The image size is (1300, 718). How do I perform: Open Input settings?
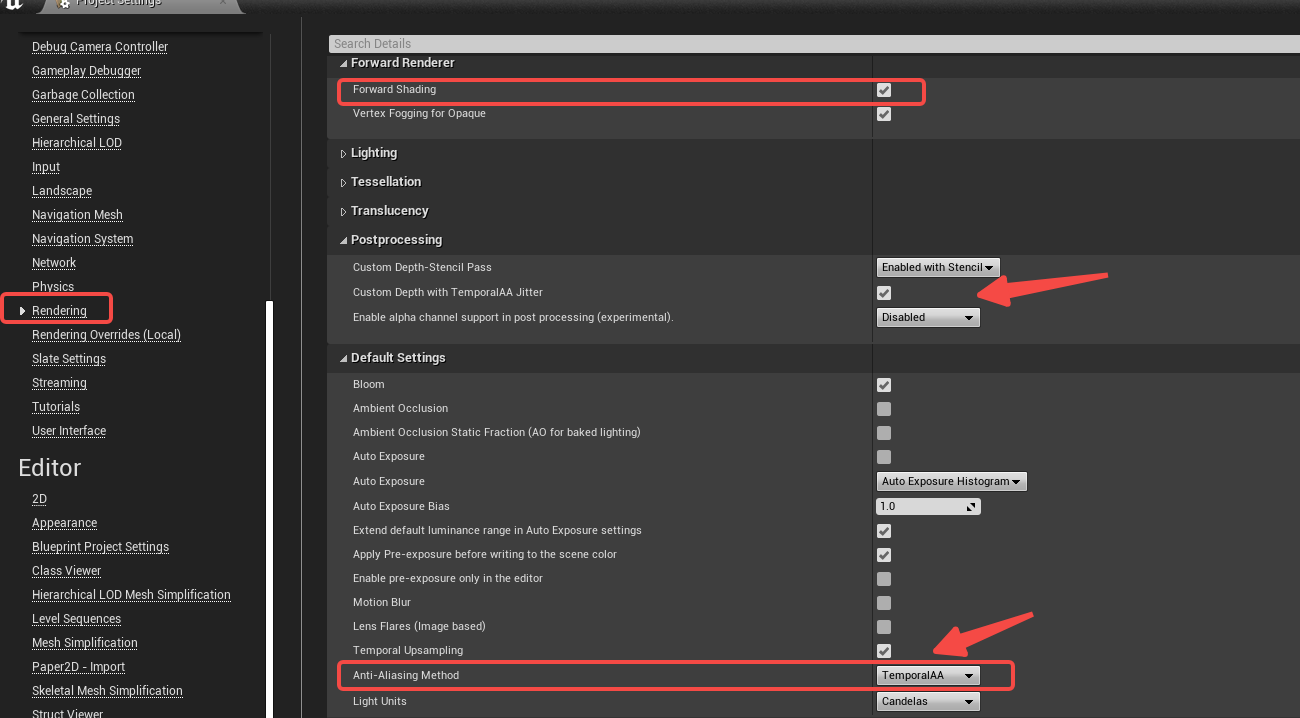46,167
